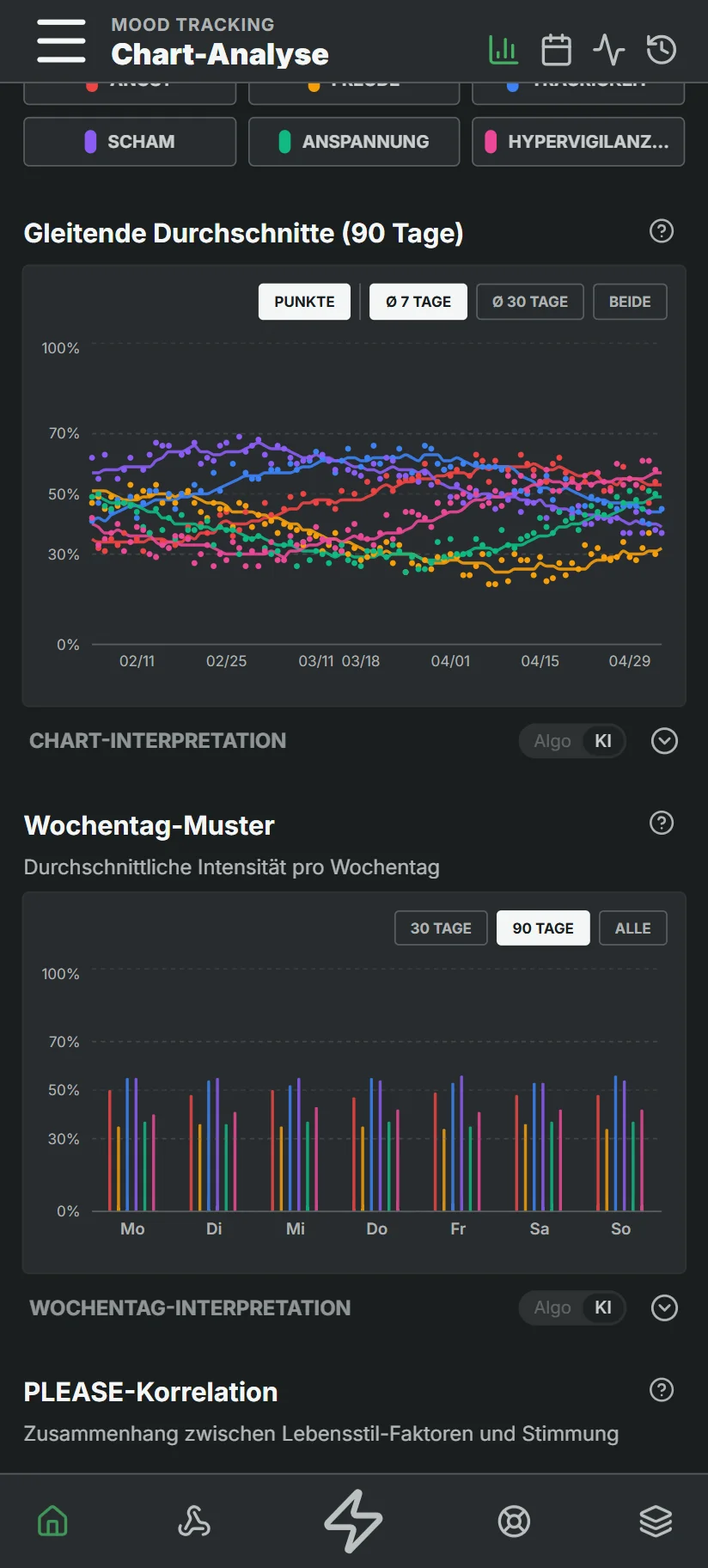Viewport: 708px width, 1568px height.
Task: Select the Ø 30 TAGE average tab
Action: coord(530,302)
